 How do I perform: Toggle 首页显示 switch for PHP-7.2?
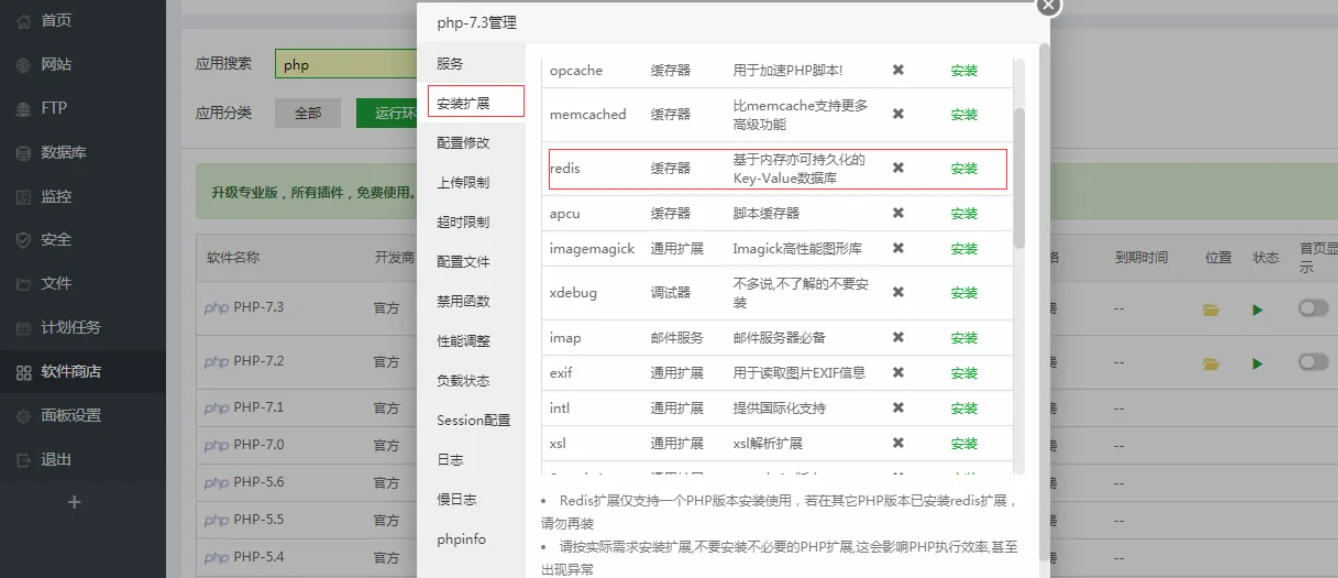tap(1313, 362)
